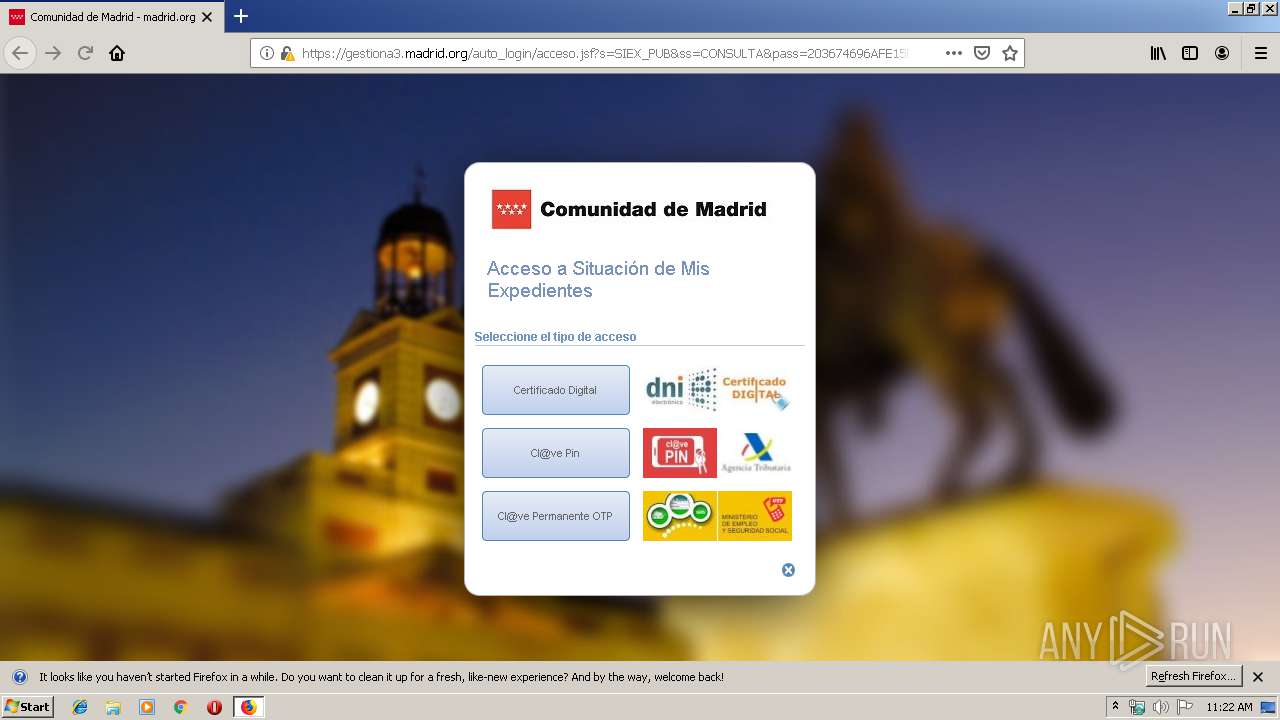Screen dimensions: 1280x720
Task: Close the access dialog with X icon
Action: click(788, 570)
